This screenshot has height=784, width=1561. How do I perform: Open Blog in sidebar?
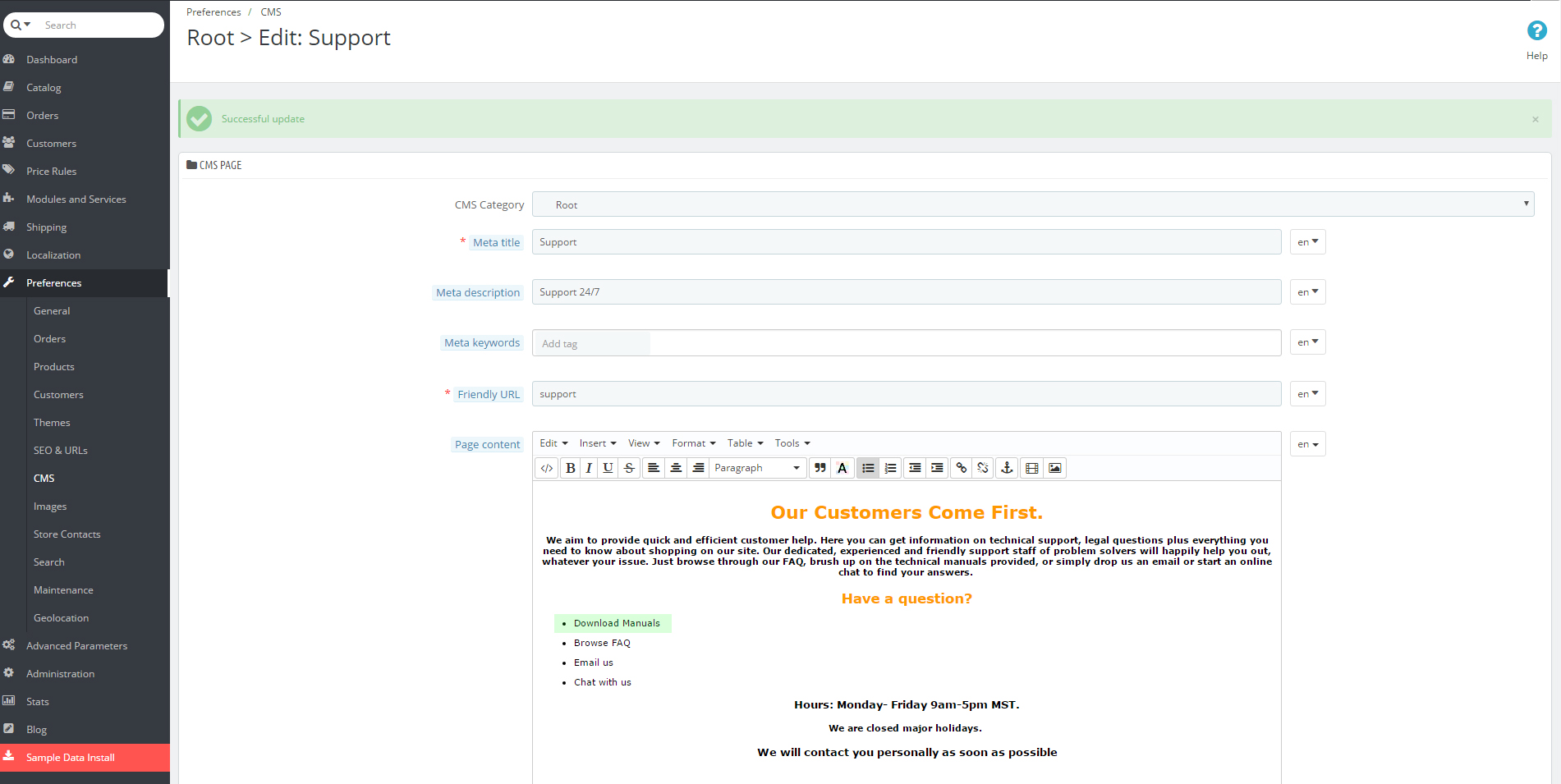(36, 729)
